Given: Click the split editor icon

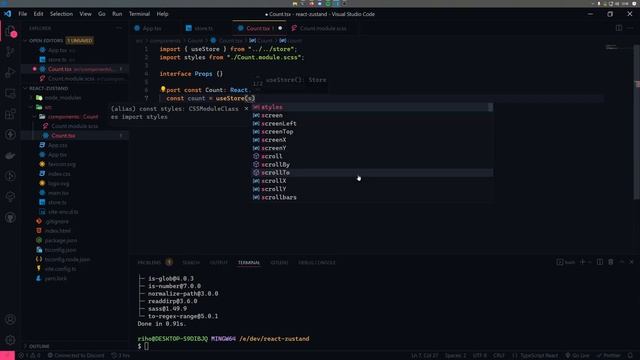Looking at the screenshot, I should [619, 28].
